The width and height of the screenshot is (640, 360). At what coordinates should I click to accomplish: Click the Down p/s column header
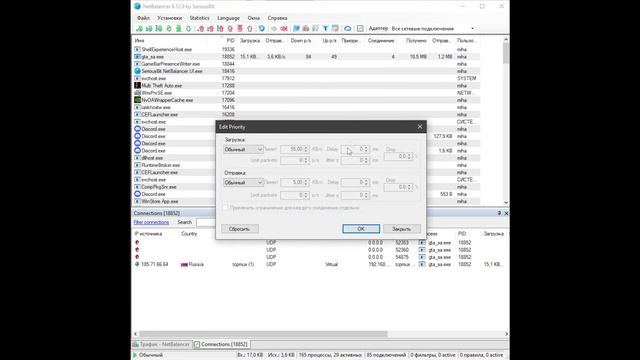click(301, 40)
